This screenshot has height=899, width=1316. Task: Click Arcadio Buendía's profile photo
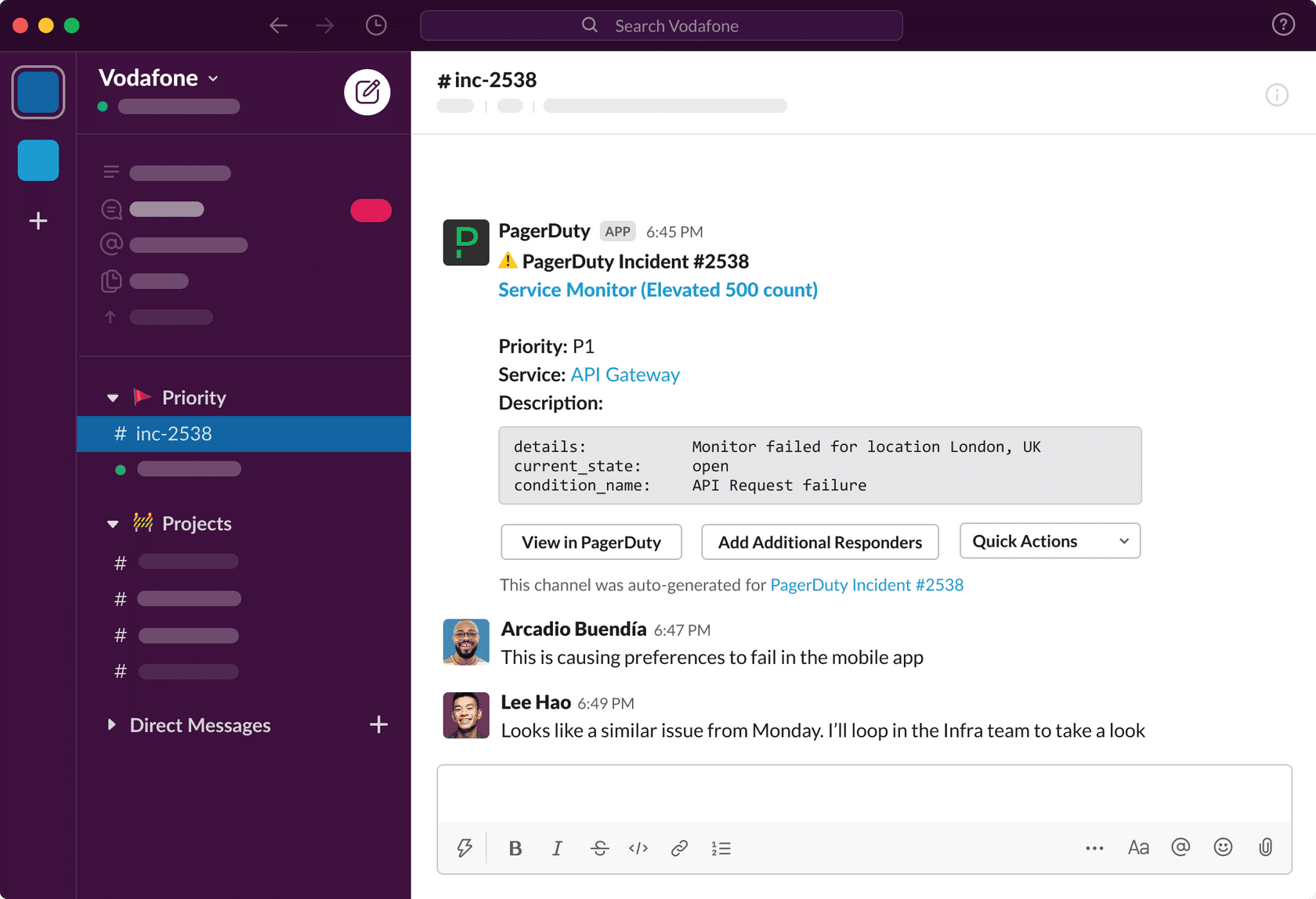click(466, 642)
